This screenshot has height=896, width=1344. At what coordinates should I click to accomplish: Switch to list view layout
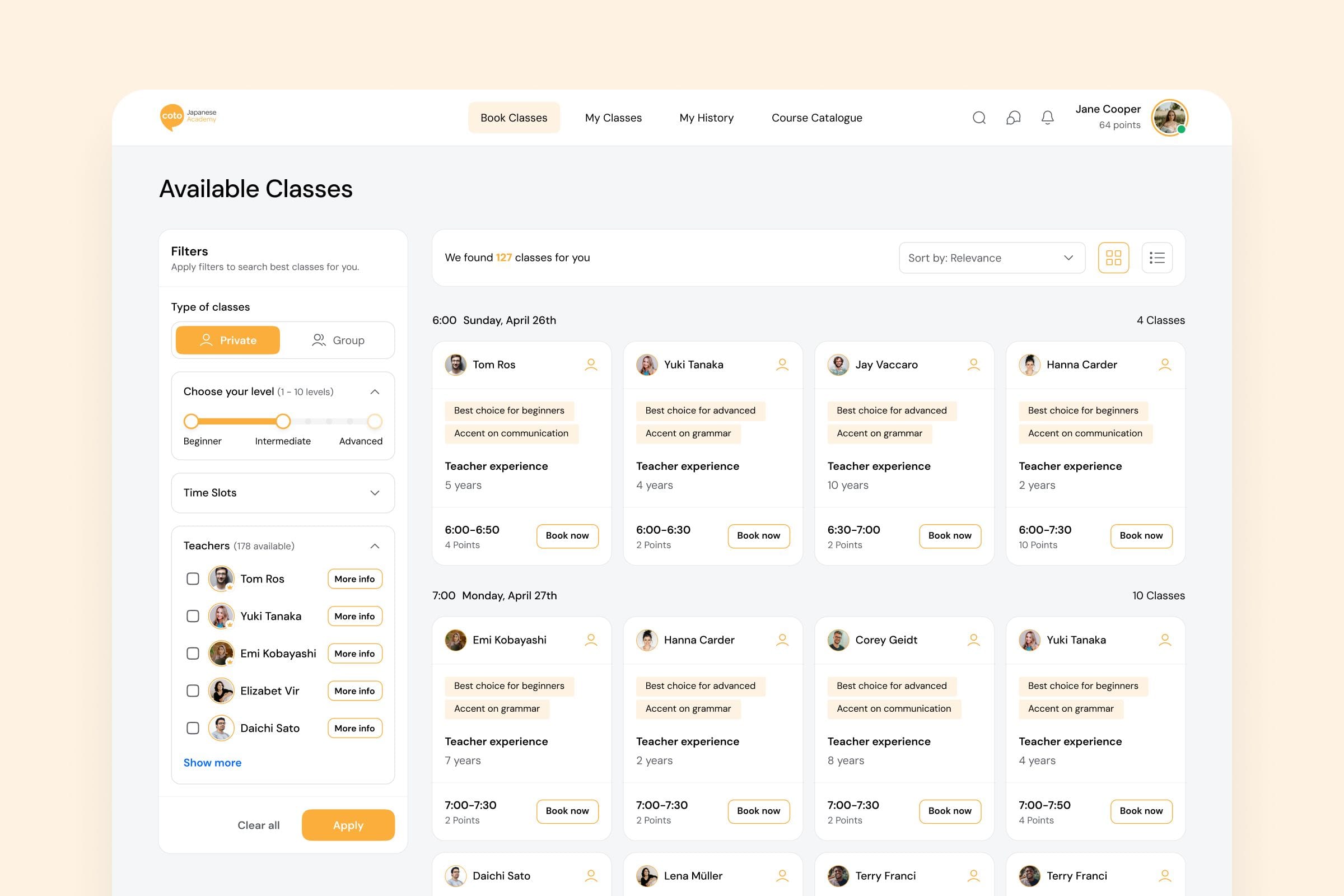[1156, 258]
